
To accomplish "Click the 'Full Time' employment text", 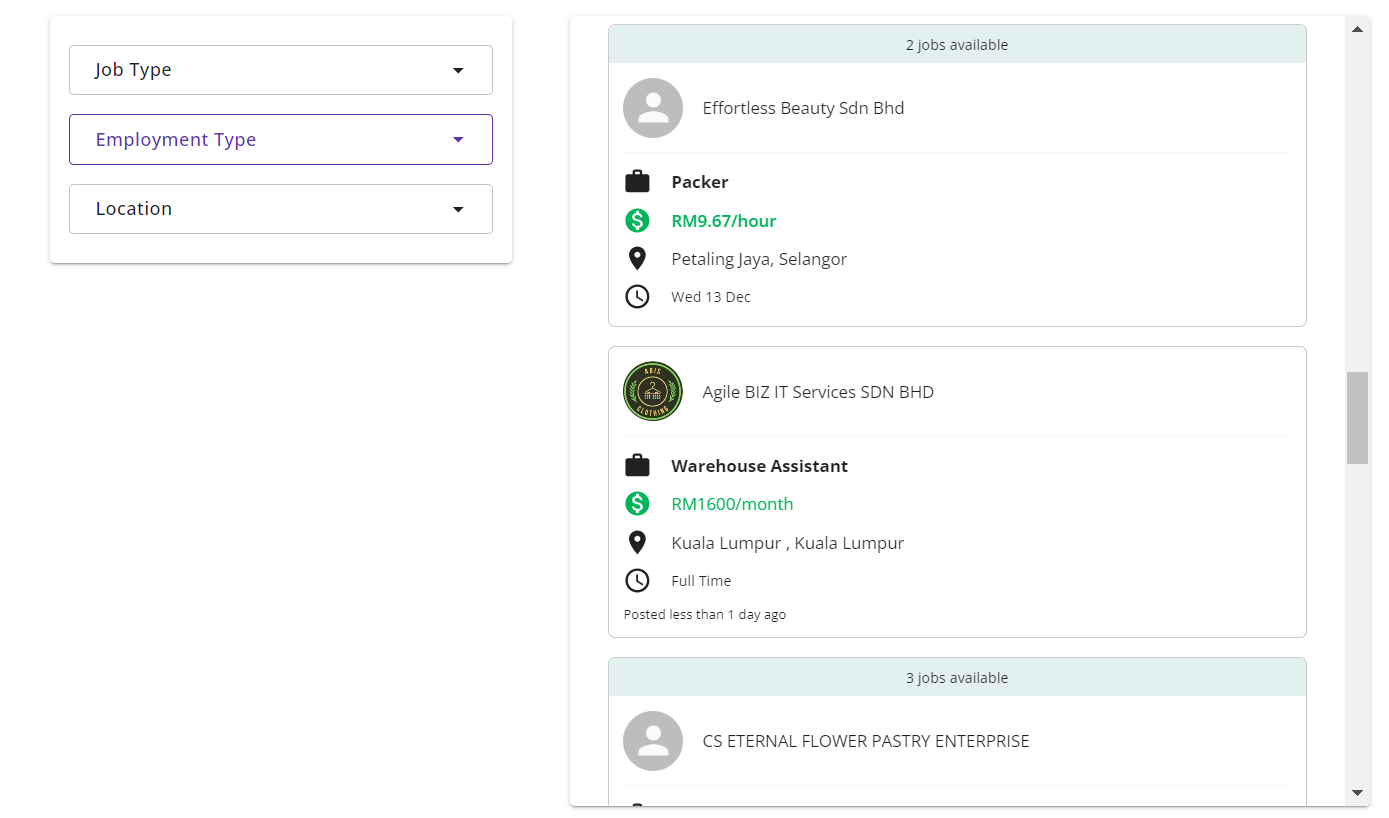I will tap(701, 581).
